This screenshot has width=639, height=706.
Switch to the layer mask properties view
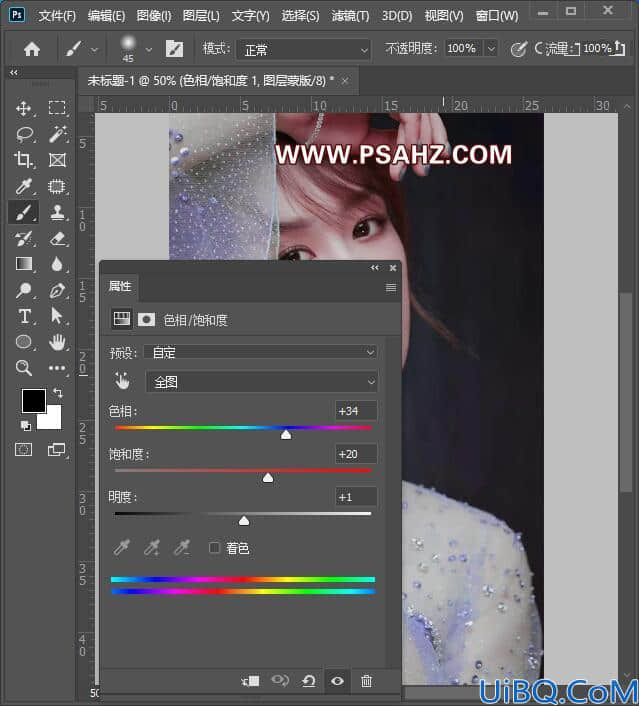146,320
